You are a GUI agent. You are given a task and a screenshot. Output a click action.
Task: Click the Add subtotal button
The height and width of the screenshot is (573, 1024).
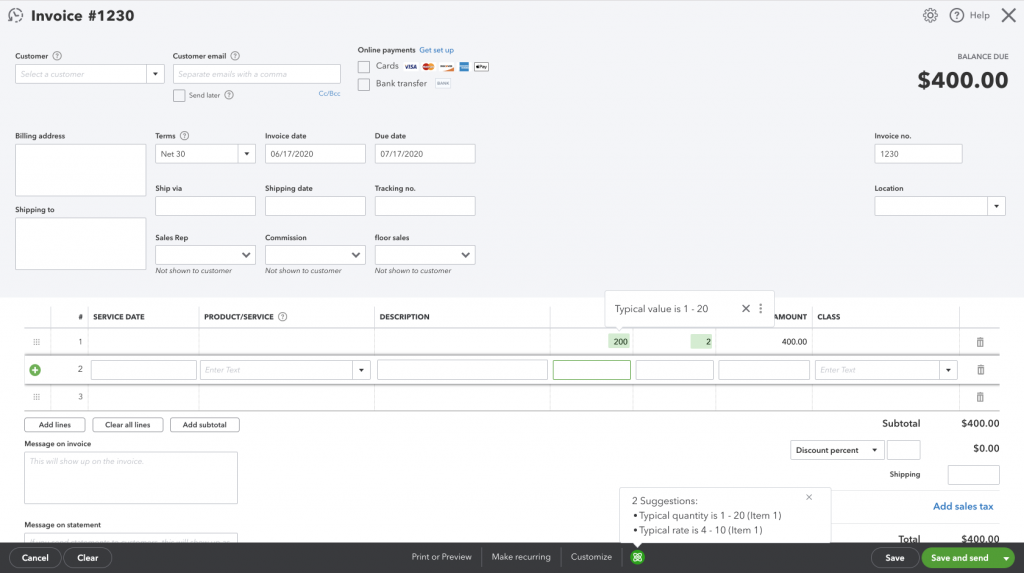204,425
